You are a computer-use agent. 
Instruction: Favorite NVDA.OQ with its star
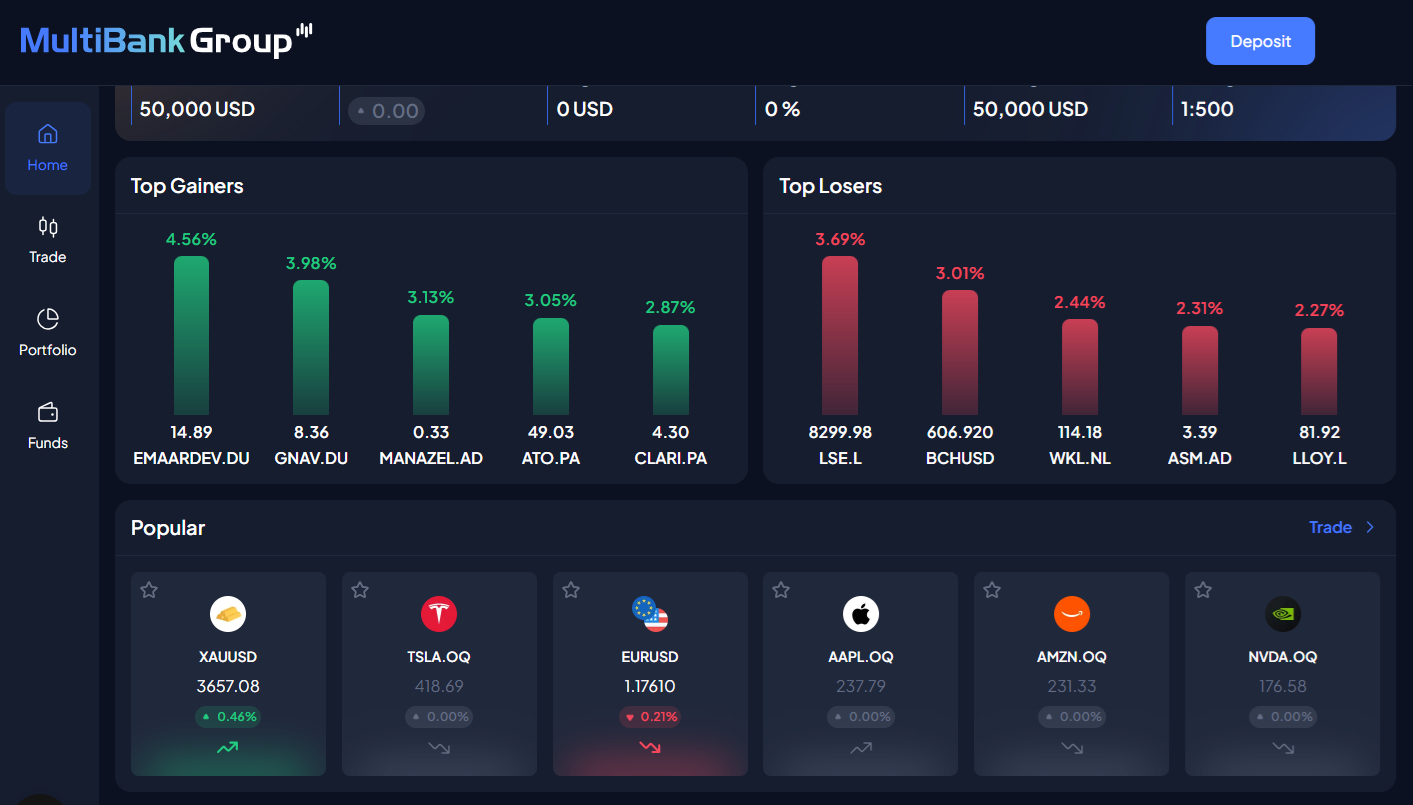[1203, 590]
